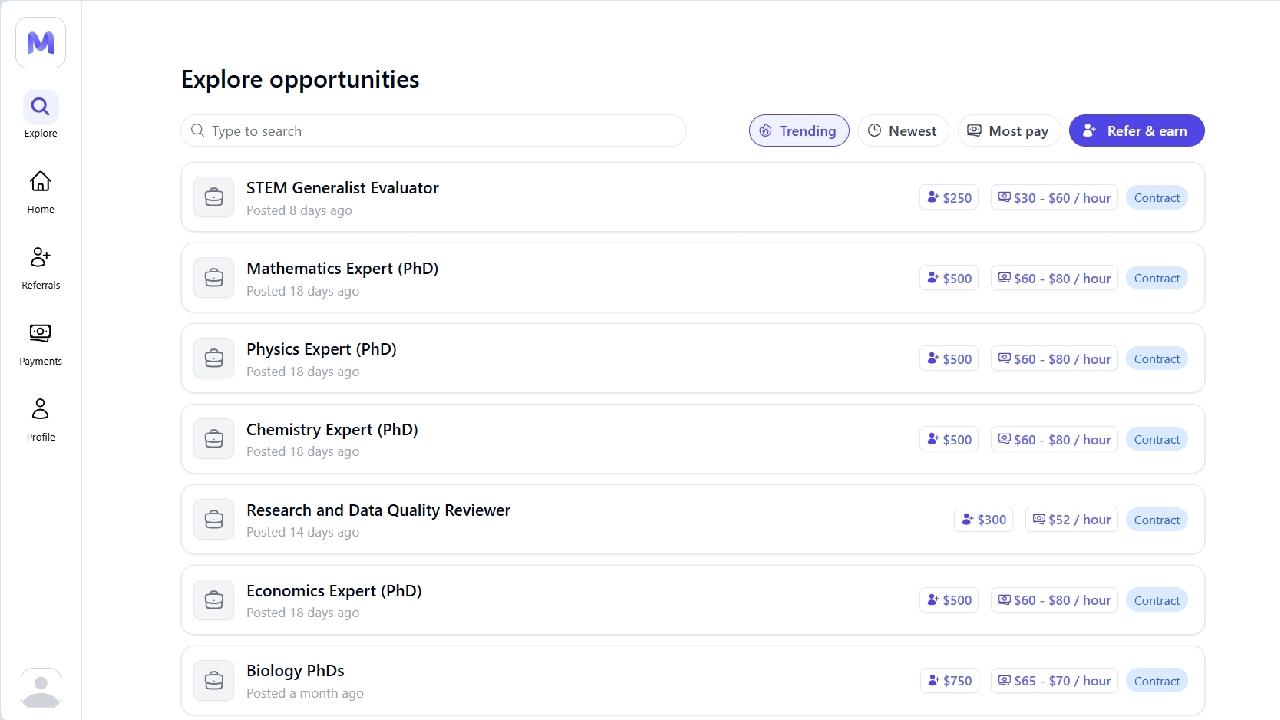Open the Payments sidebar icon
The image size is (1280, 720).
pos(41,334)
